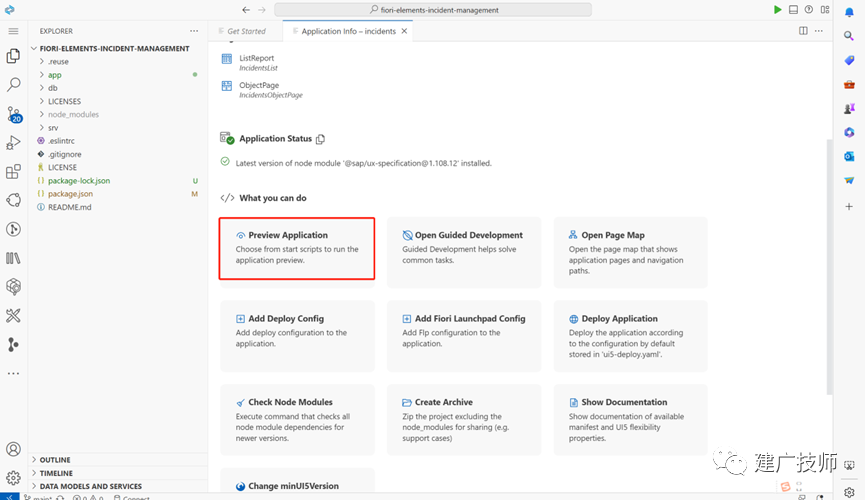Open Guided Development card
This screenshot has width=865, height=500.
point(464,252)
